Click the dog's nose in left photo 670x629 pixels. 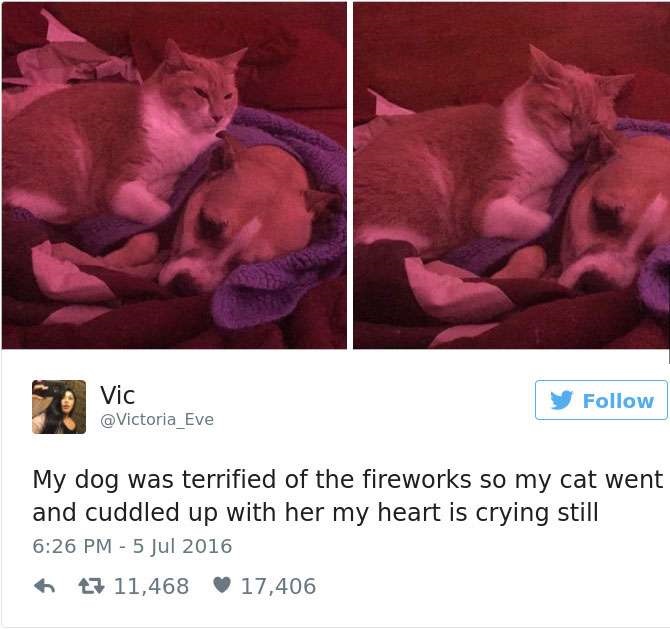tap(177, 281)
